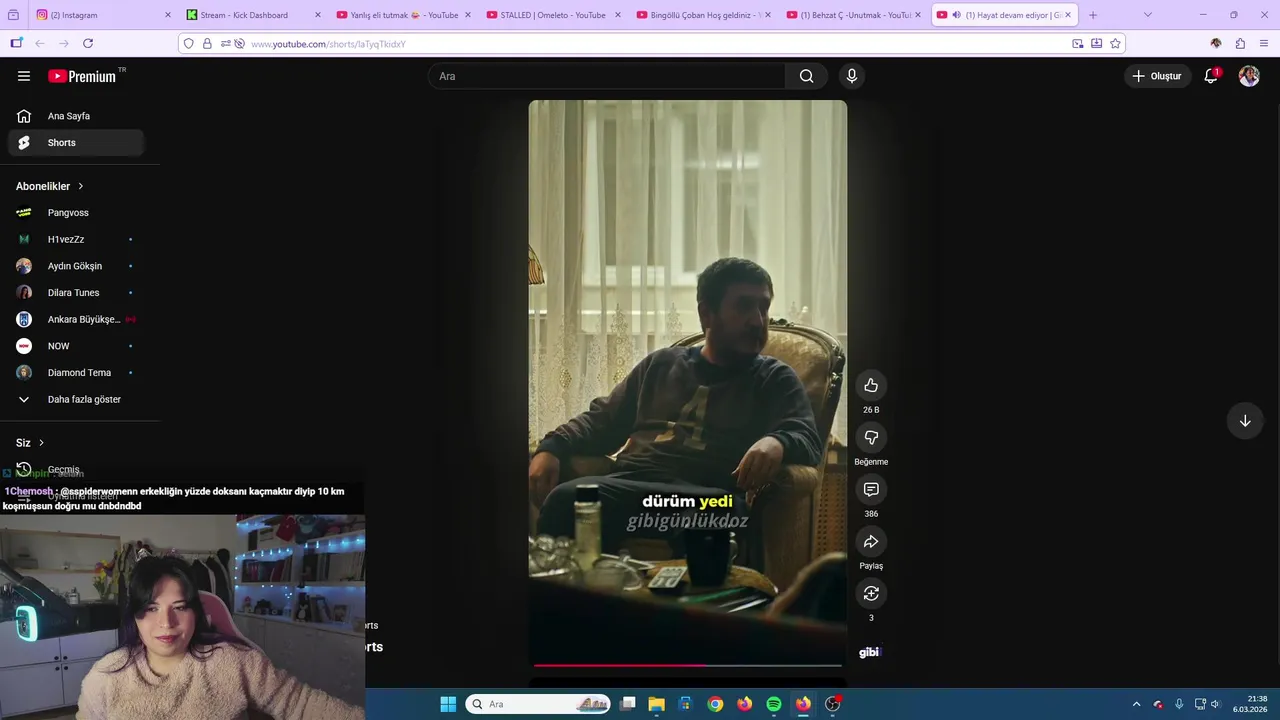Open the tracking protection shield icon

click(x=188, y=43)
